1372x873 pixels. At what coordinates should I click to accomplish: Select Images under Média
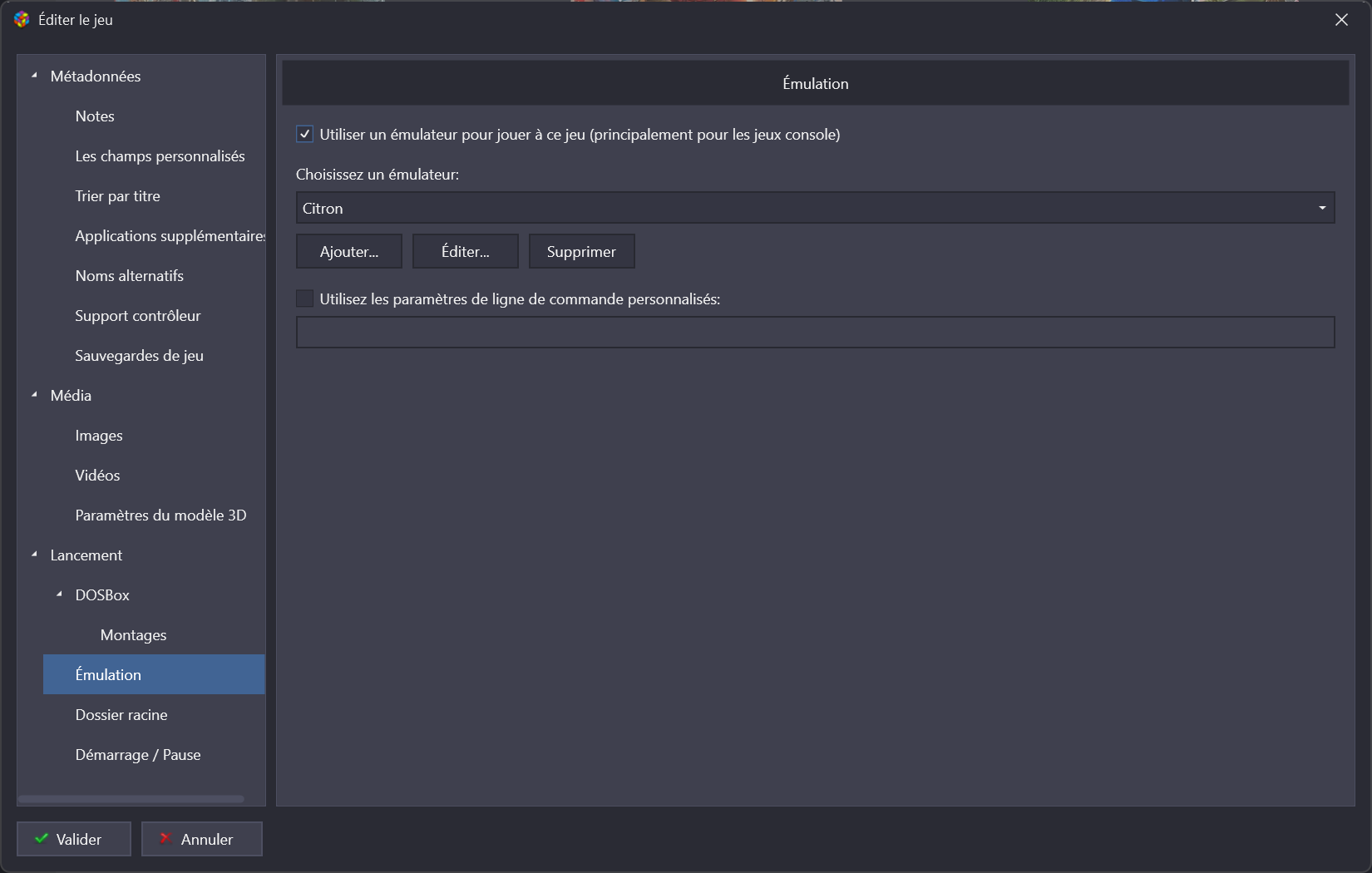click(x=99, y=436)
